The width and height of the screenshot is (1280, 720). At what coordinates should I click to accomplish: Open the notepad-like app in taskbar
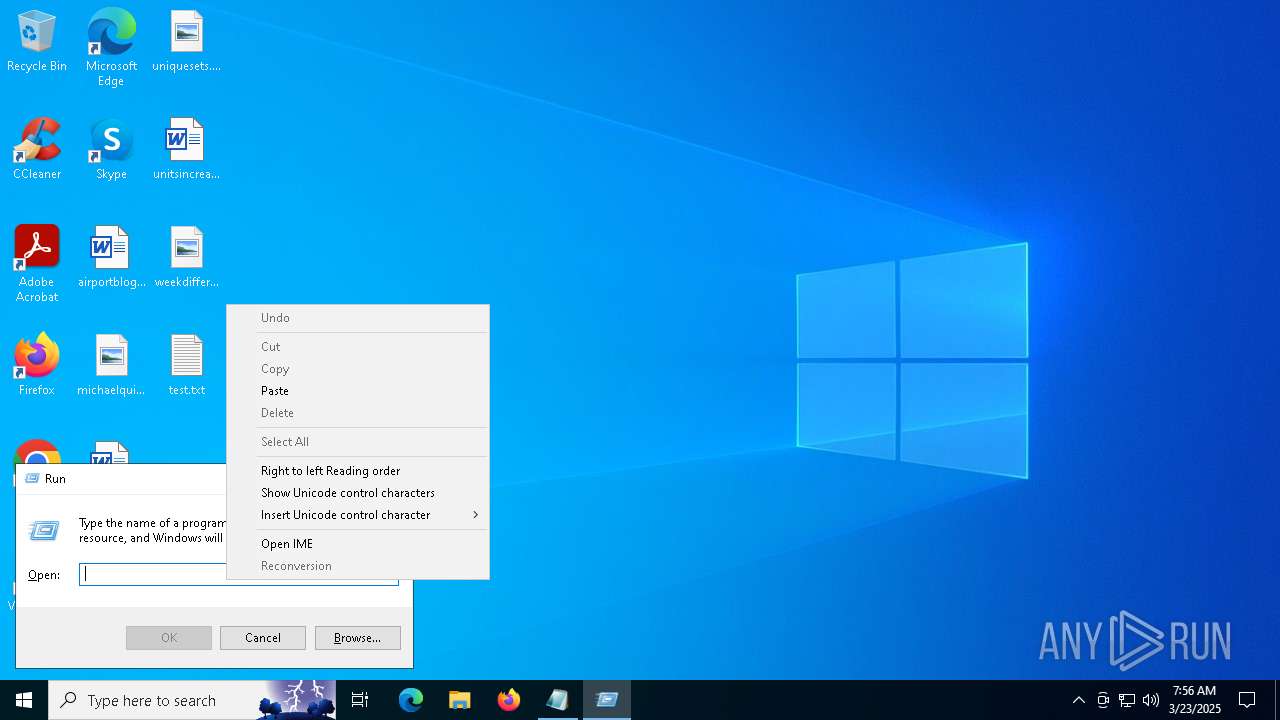coord(558,700)
